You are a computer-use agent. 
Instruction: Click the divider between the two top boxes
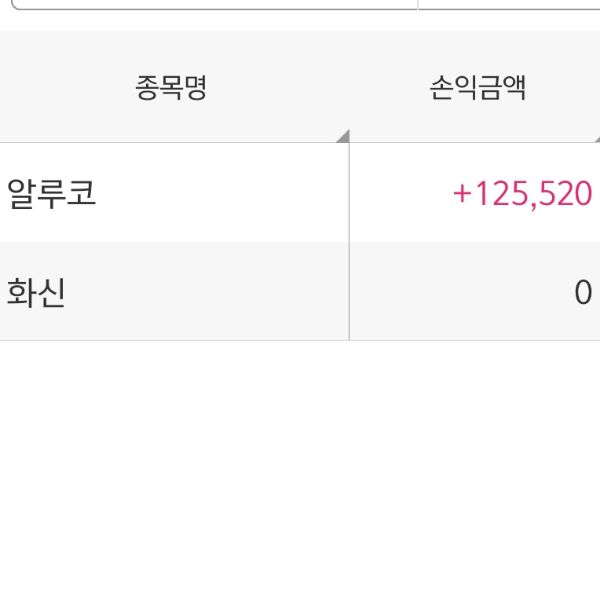[x=417, y=4]
